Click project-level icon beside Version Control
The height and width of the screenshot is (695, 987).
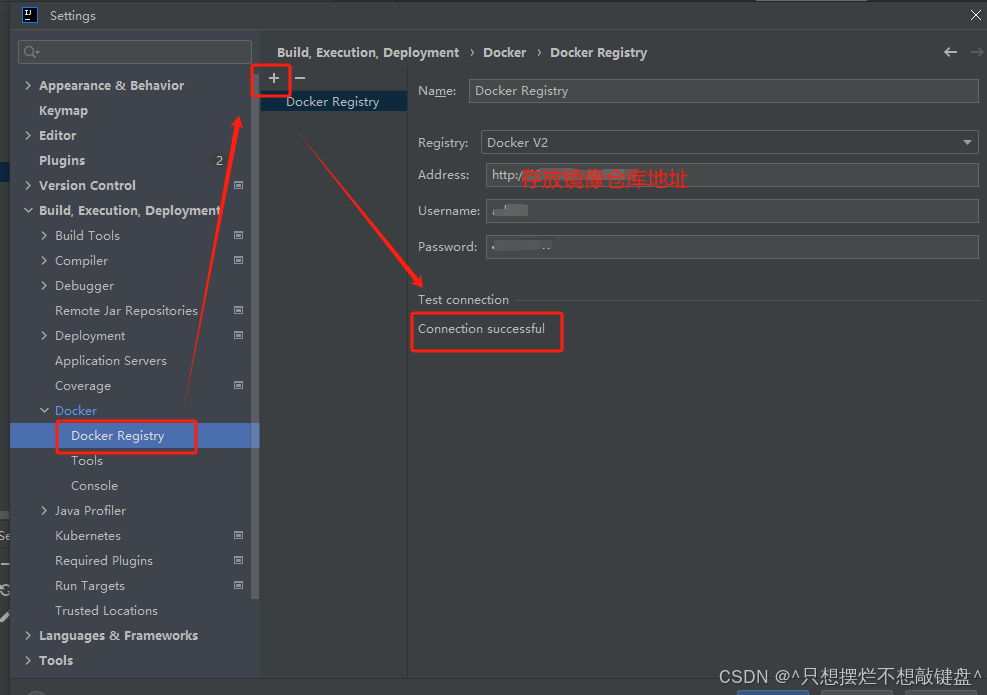click(239, 185)
